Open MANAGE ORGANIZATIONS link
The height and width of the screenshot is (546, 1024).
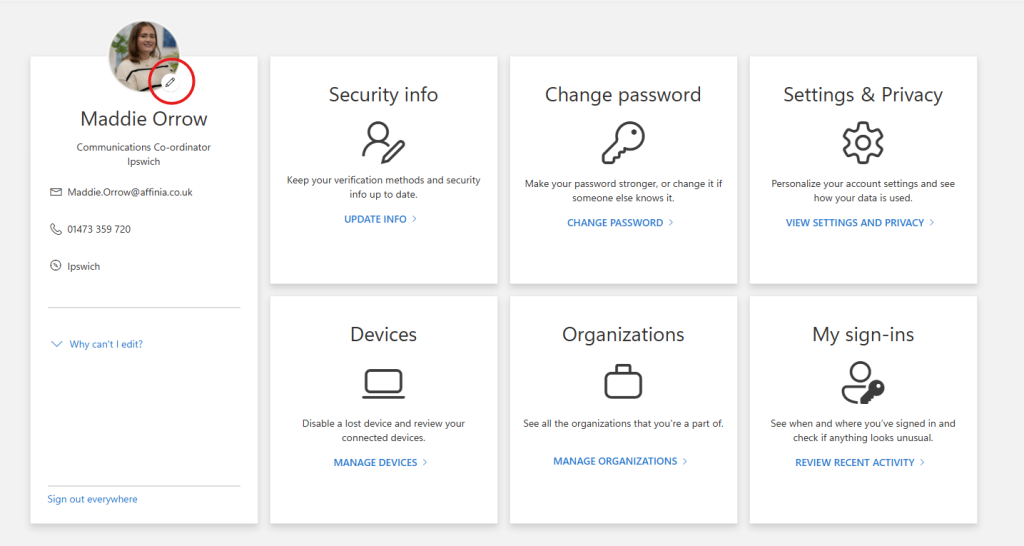[615, 461]
